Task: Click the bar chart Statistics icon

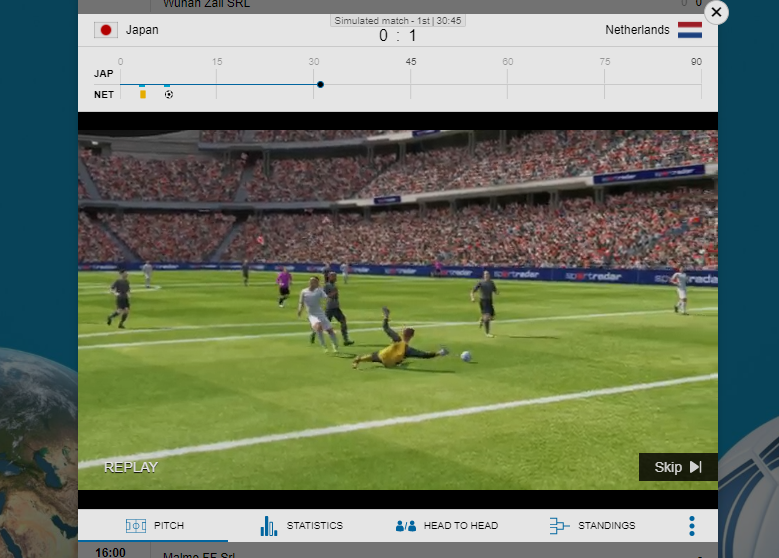Action: tap(268, 526)
